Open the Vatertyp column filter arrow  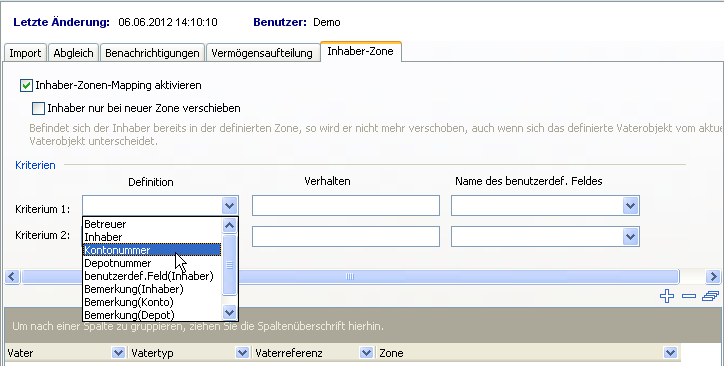[x=242, y=353]
